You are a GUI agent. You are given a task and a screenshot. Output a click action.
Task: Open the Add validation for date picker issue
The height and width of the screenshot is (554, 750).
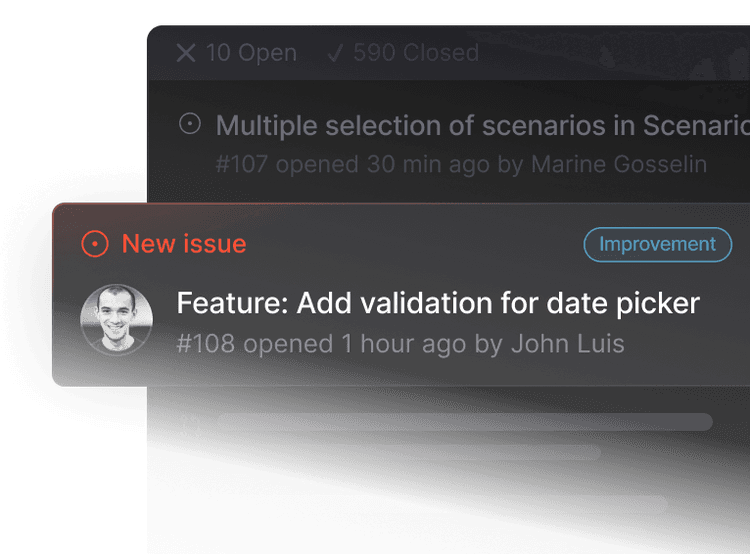tap(438, 303)
